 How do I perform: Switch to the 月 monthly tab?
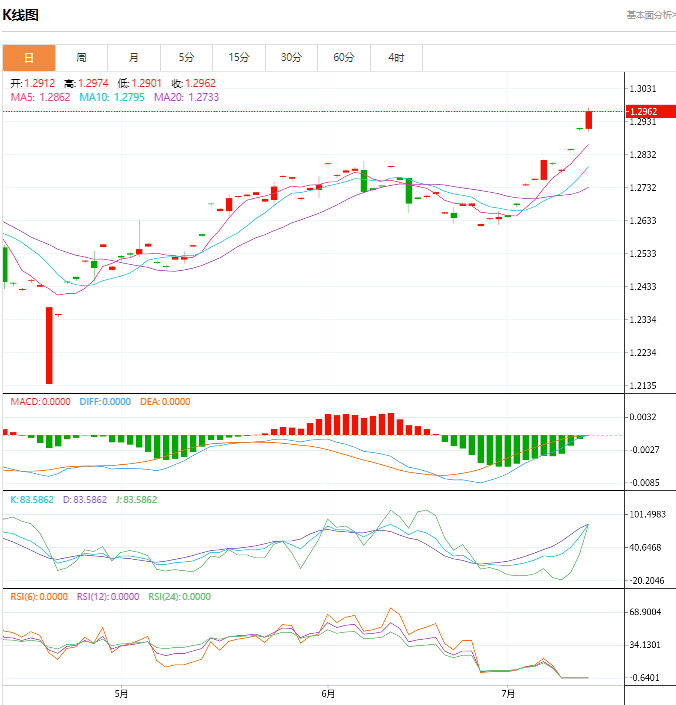click(134, 58)
